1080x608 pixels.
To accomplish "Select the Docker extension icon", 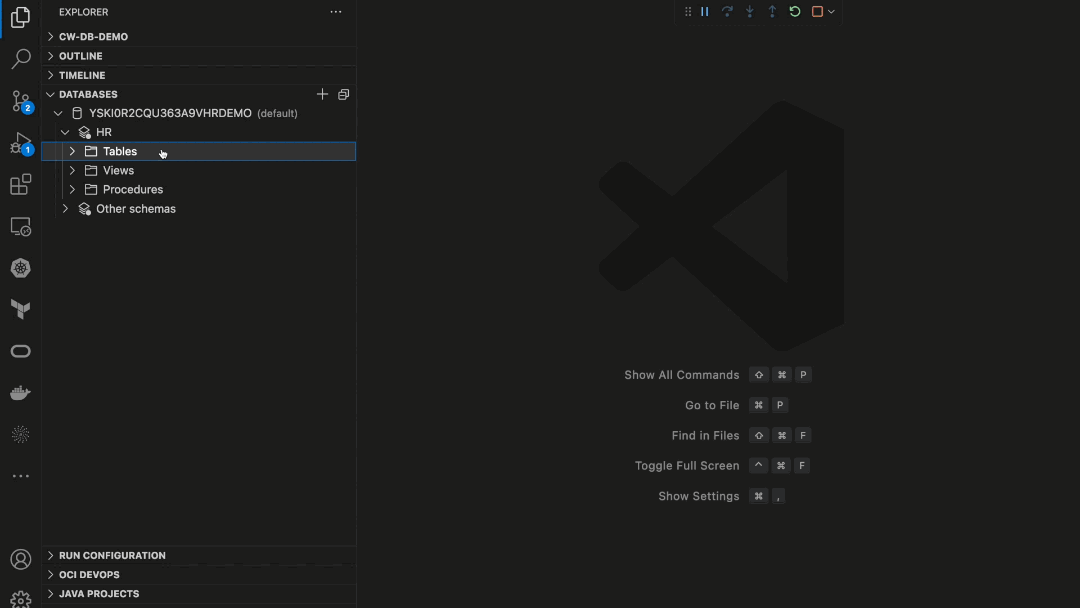I will click(x=20, y=392).
